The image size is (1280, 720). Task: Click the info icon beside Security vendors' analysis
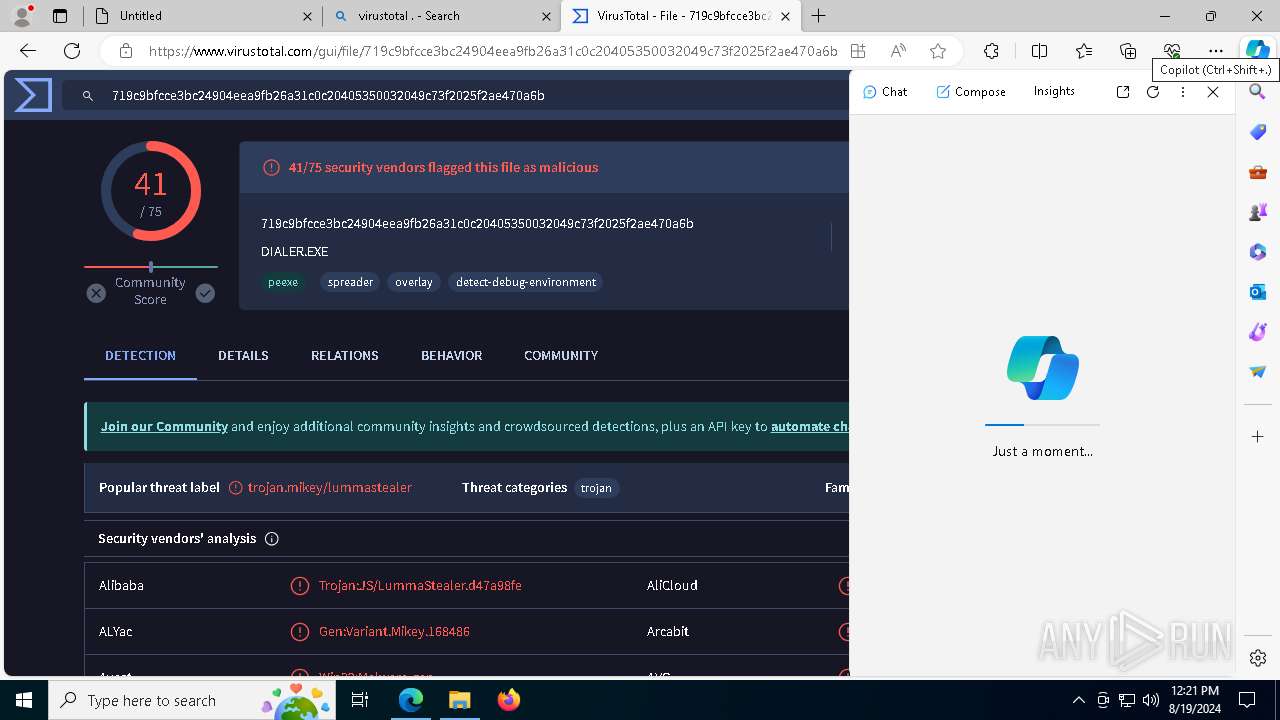(x=271, y=538)
